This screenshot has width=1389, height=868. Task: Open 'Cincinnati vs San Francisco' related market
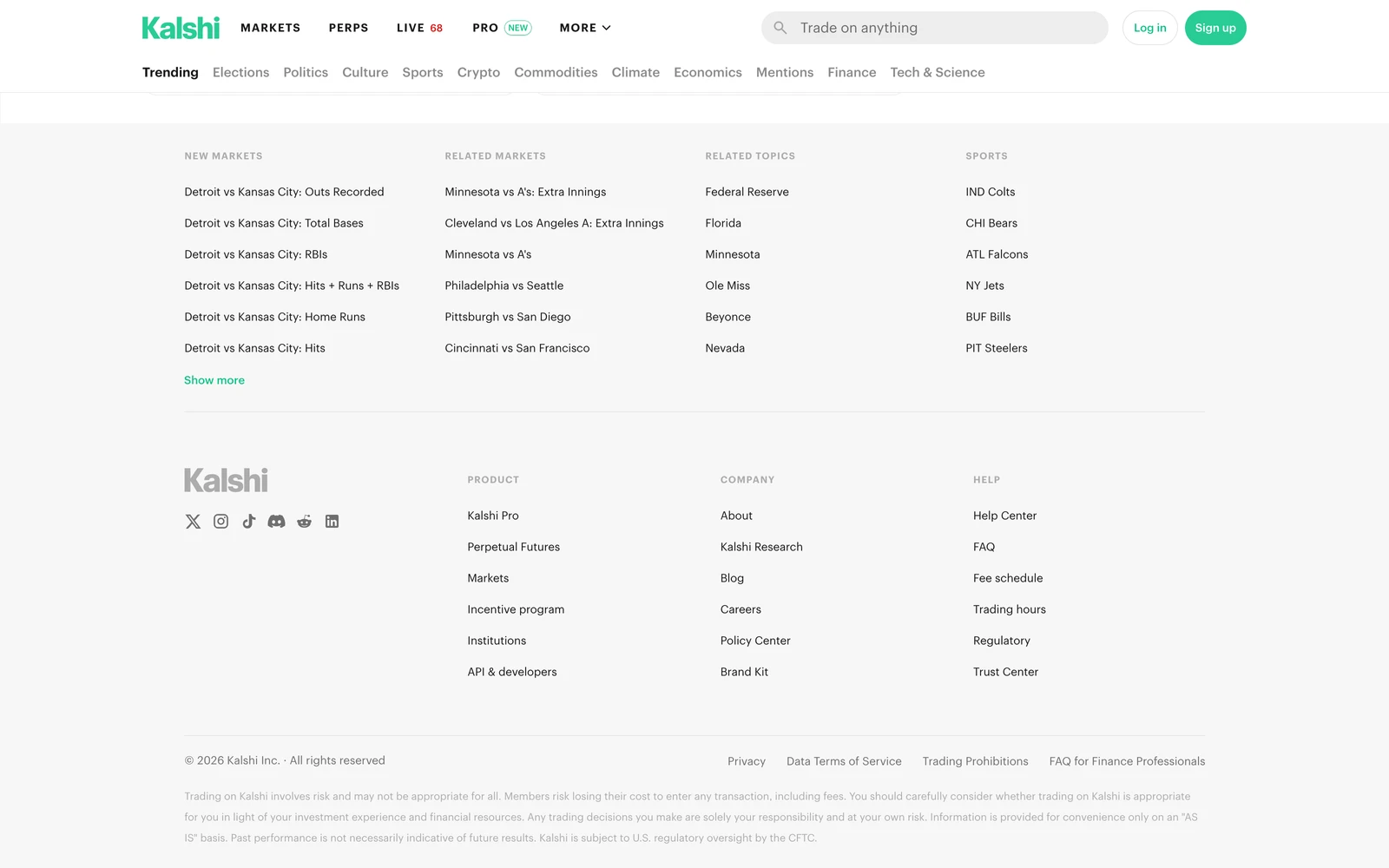tap(517, 348)
